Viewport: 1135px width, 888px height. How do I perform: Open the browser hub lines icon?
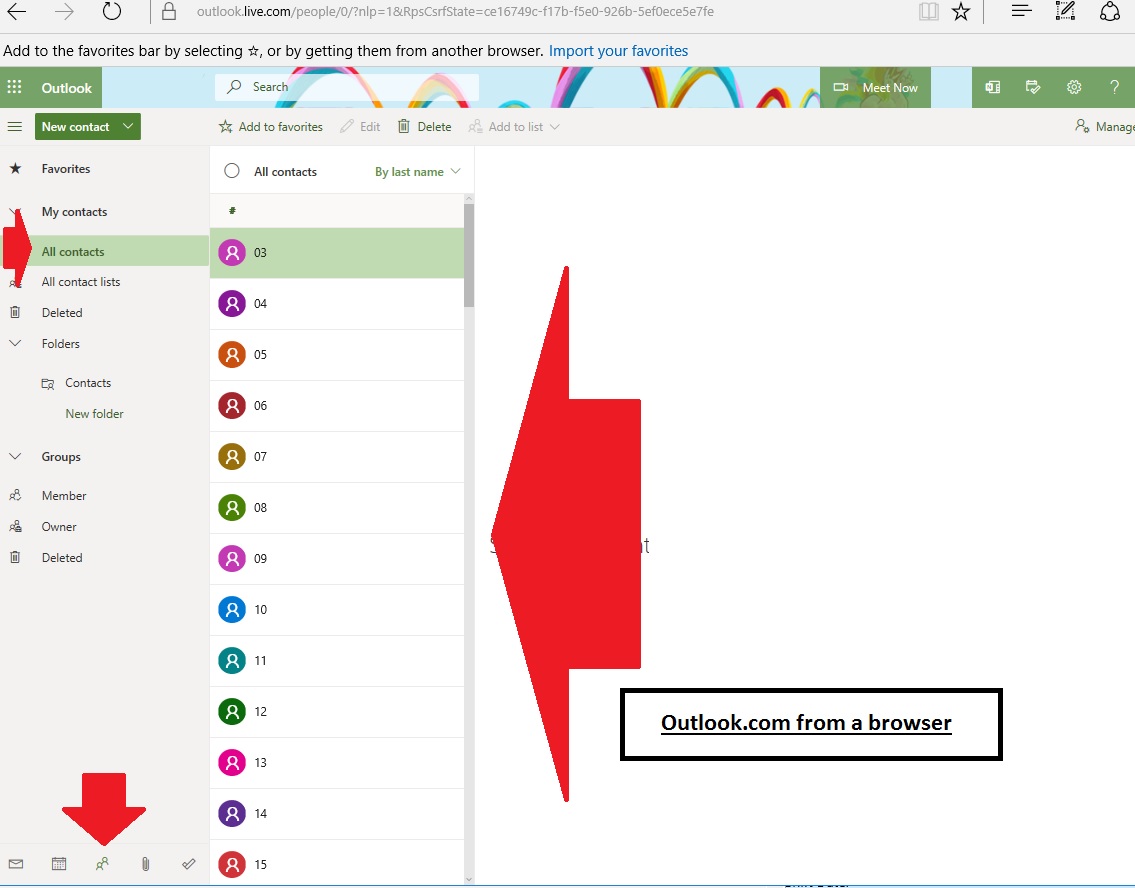point(1021,11)
